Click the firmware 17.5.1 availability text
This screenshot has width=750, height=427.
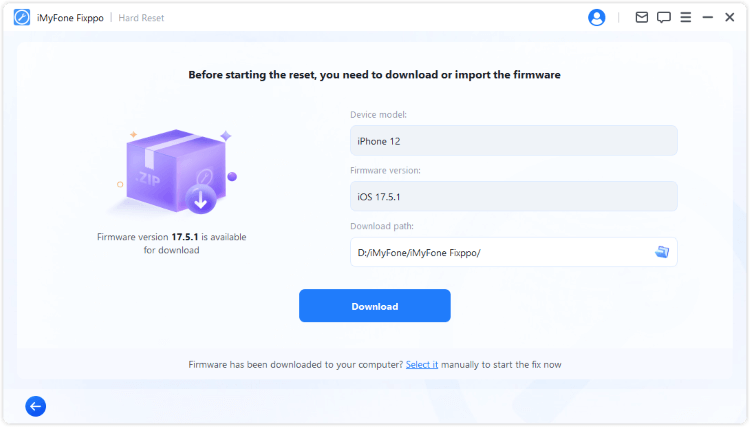pos(172,243)
